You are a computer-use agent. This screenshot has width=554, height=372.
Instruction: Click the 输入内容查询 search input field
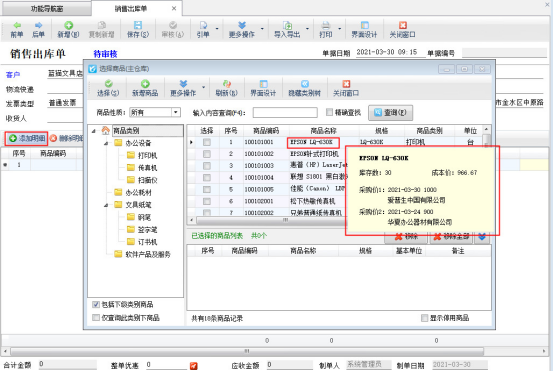tap(285, 112)
